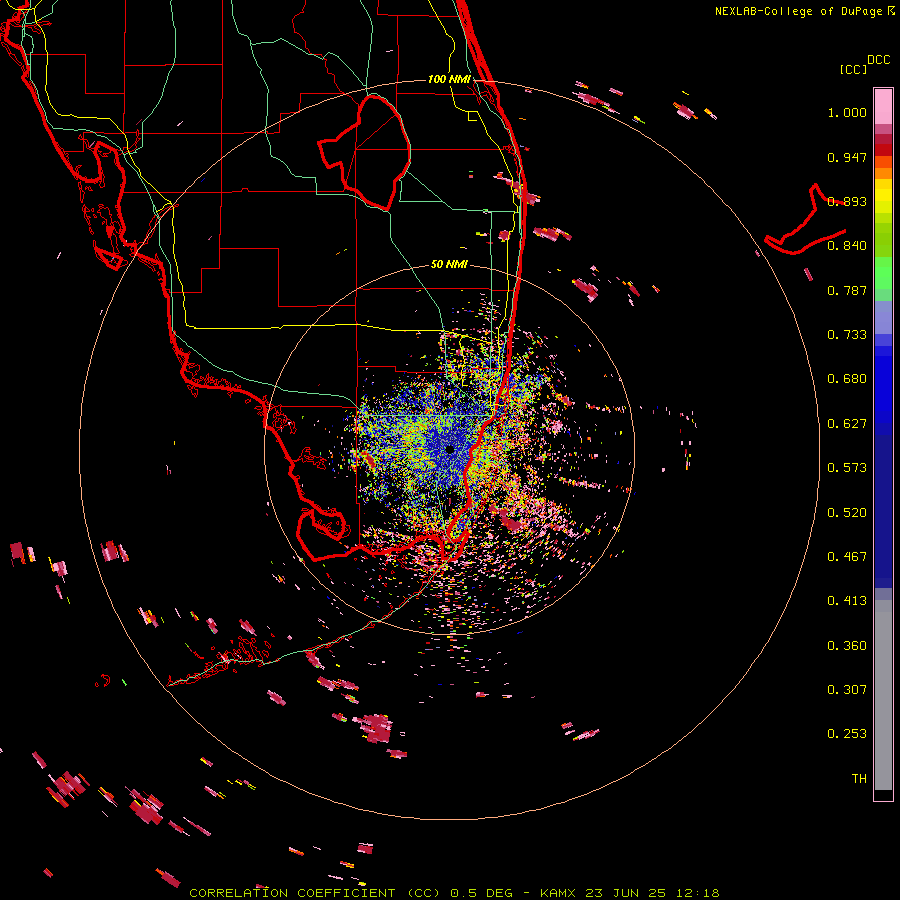Click the pink top segment of the color bar

883,106
